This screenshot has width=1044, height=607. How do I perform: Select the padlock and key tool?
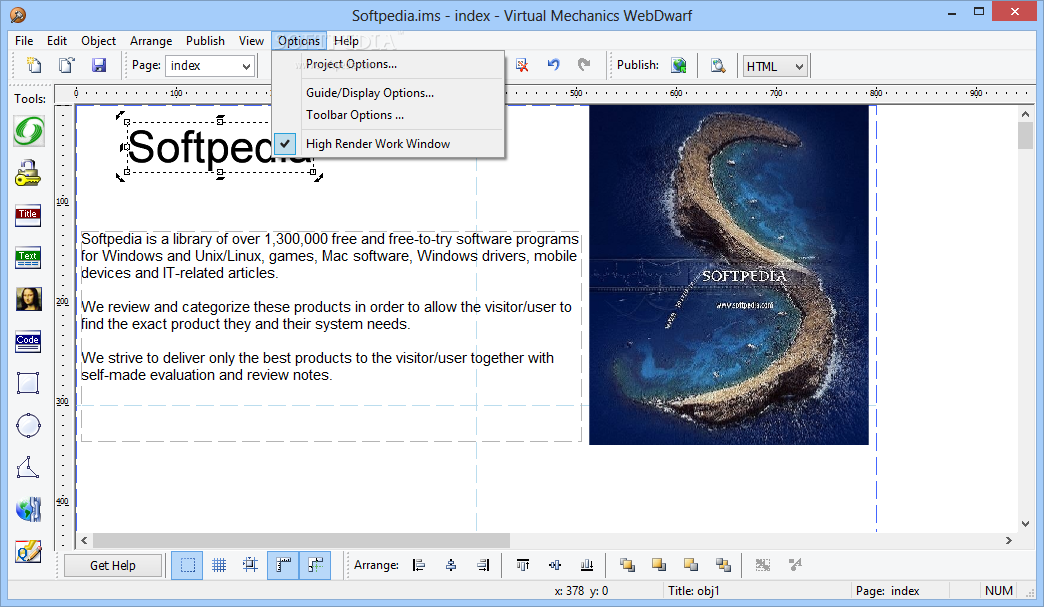pos(28,173)
